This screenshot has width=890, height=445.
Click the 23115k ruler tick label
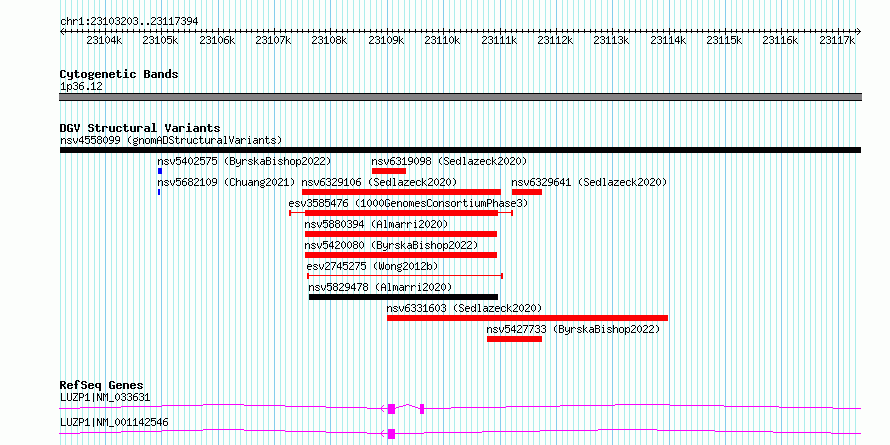[724, 40]
